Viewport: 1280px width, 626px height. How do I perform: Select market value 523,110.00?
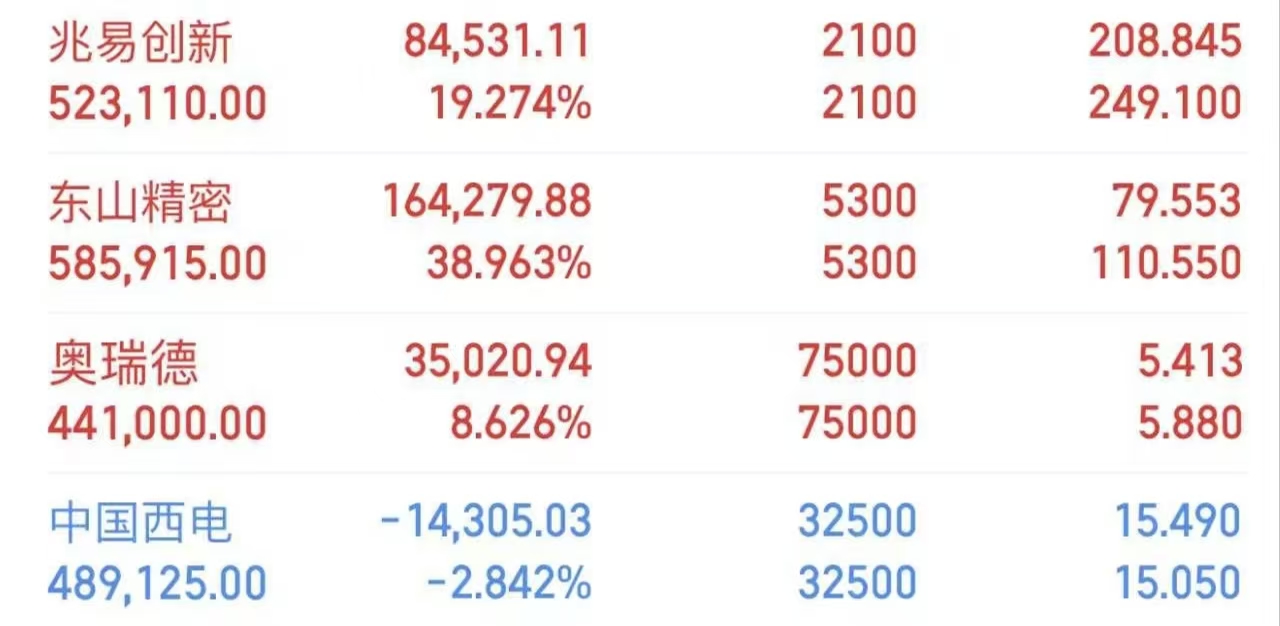pos(158,104)
